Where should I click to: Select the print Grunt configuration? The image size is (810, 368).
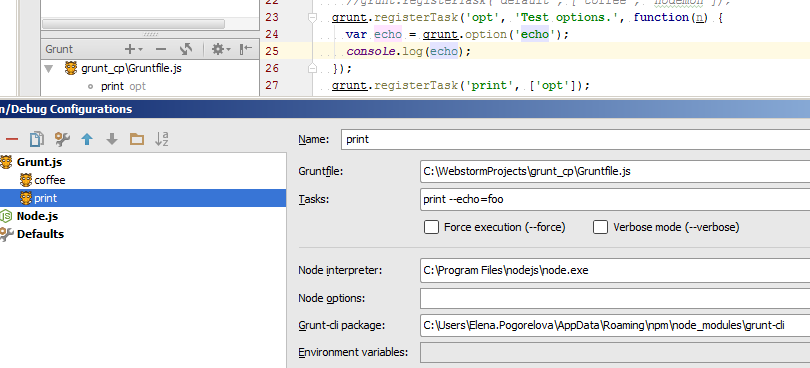pyautogui.click(x=45, y=198)
